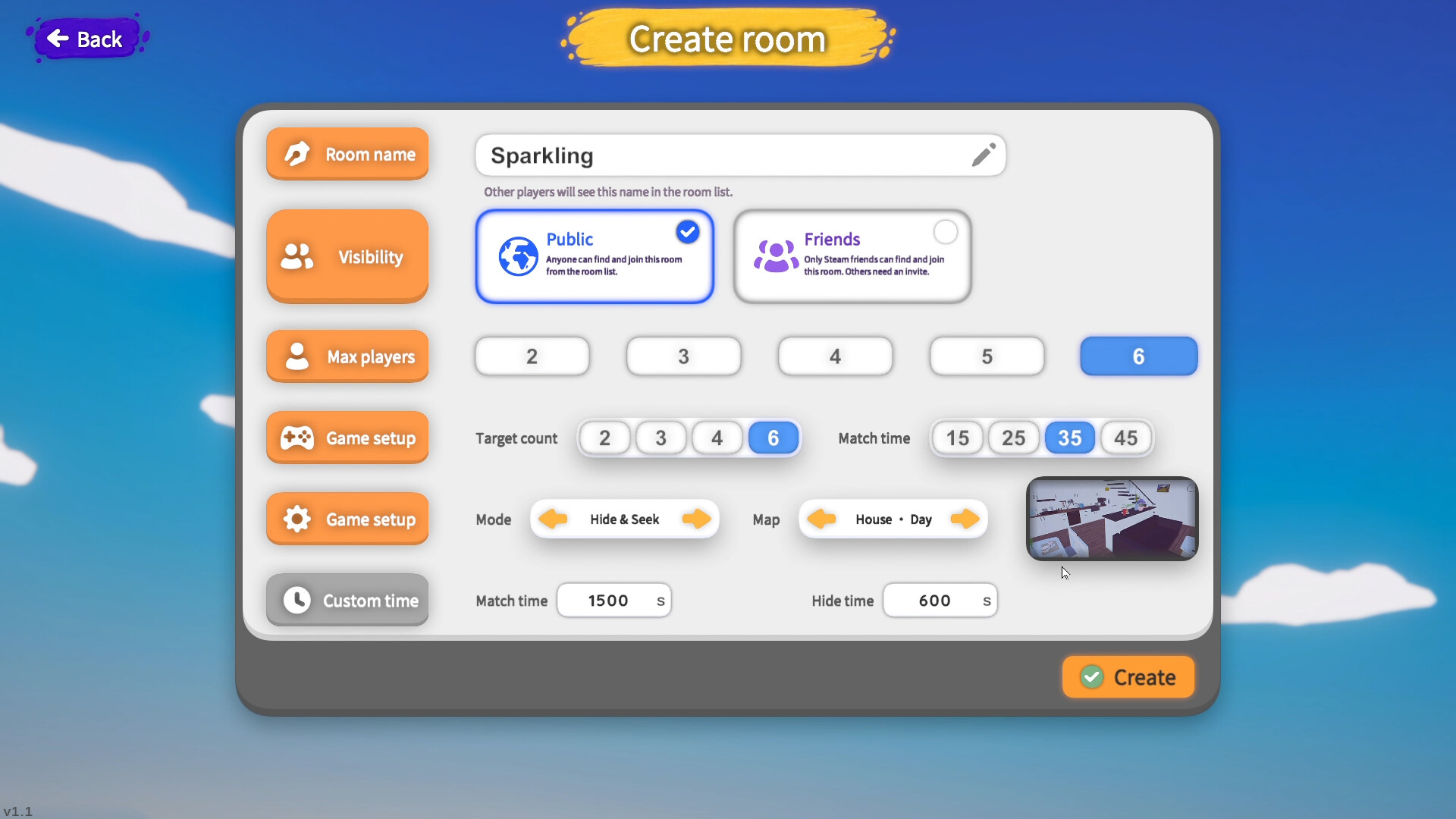
Task: Set max players to 2
Action: click(x=532, y=356)
